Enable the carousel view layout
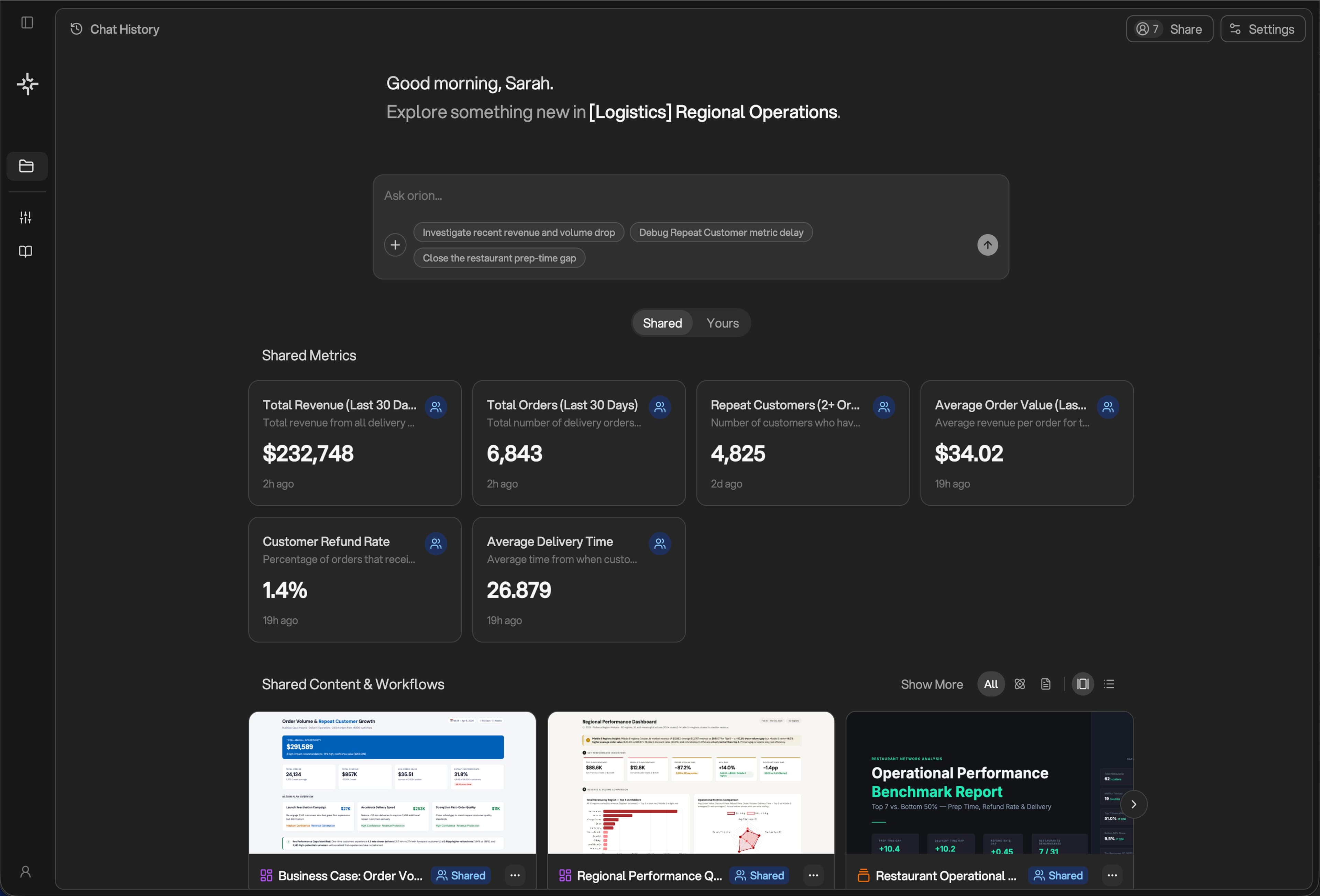1320x896 pixels. click(x=1082, y=684)
